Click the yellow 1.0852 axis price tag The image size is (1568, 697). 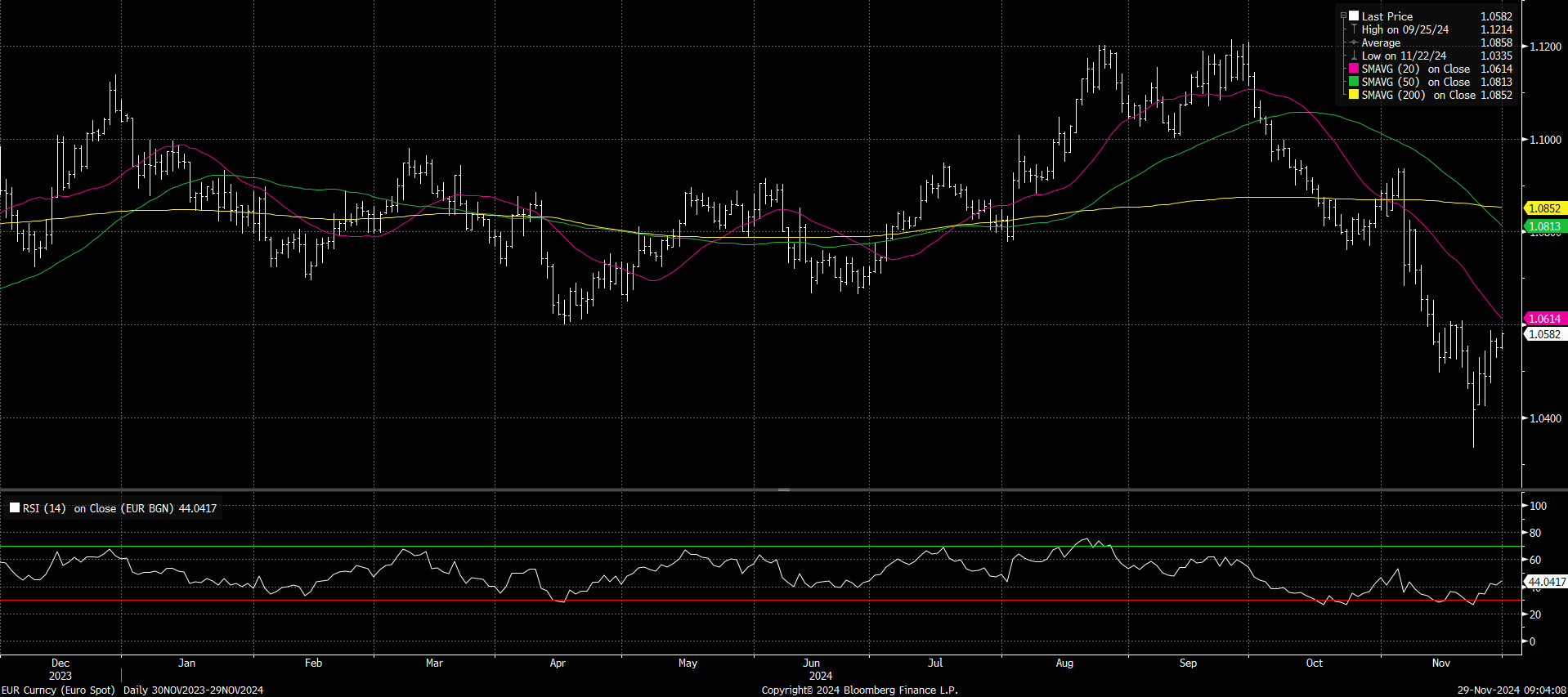point(1544,208)
